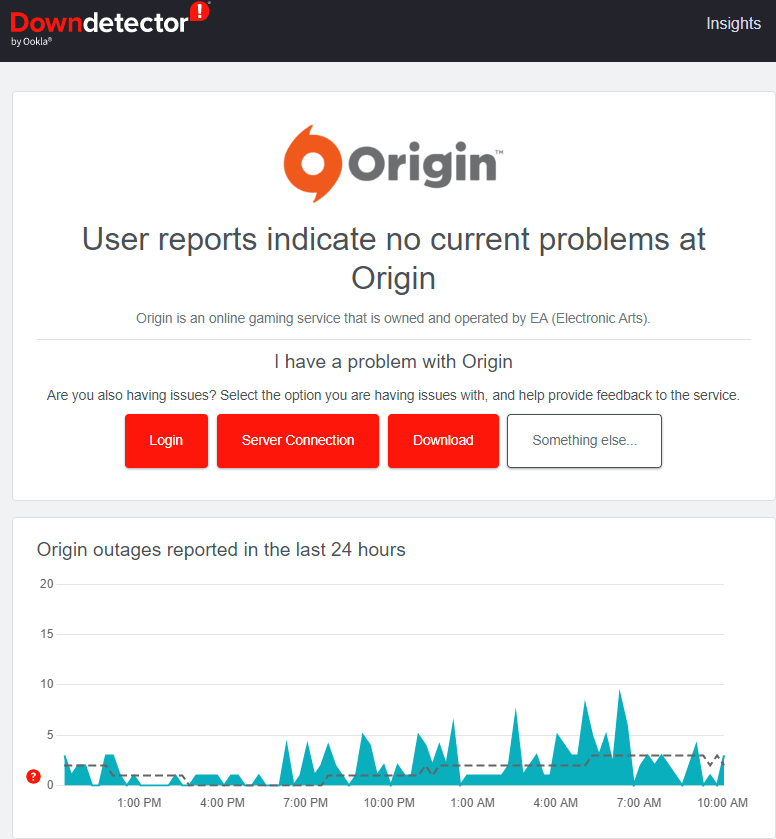
Task: Click the 10:00 PM axis label
Action: pos(389,803)
